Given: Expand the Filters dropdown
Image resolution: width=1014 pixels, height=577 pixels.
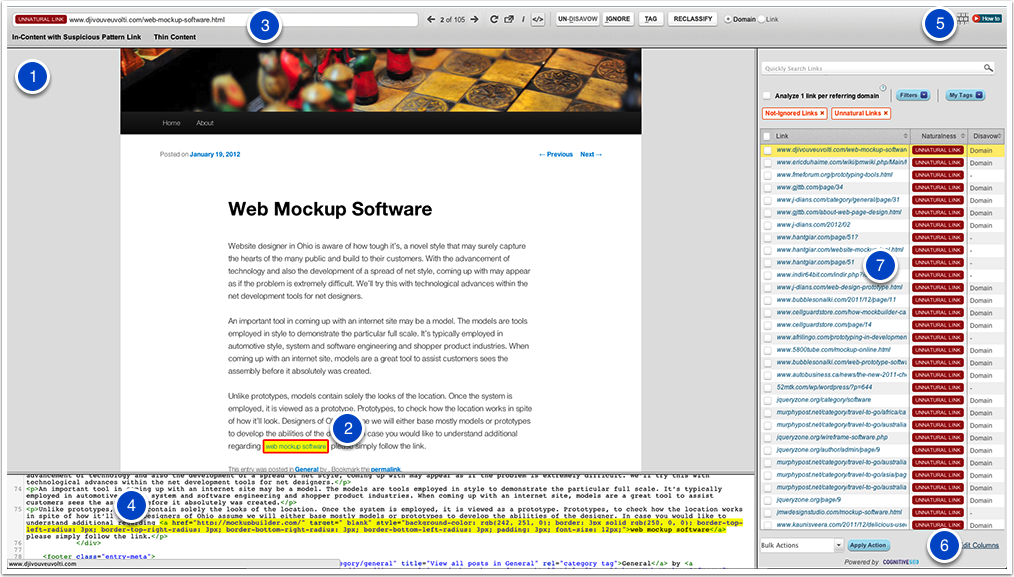Looking at the screenshot, I should [912, 95].
